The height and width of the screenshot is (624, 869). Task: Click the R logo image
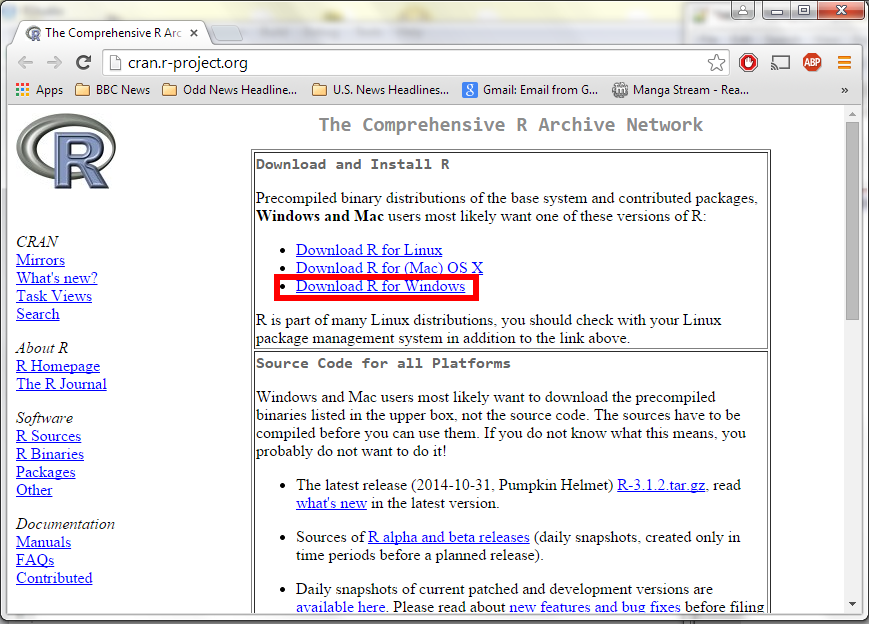click(66, 151)
